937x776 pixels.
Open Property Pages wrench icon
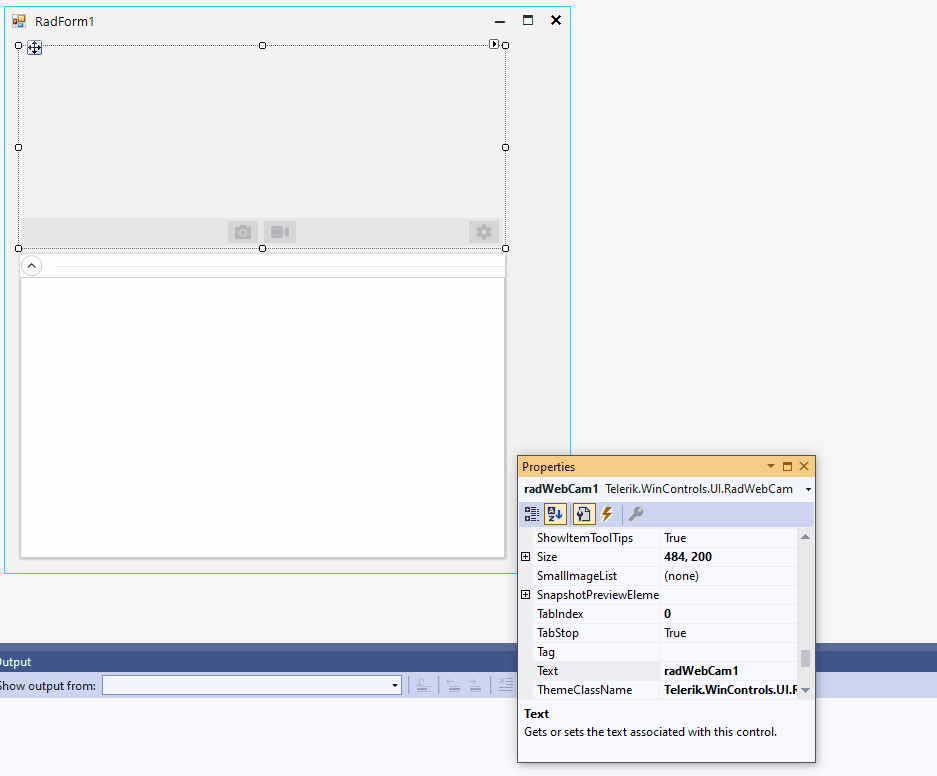pos(636,514)
